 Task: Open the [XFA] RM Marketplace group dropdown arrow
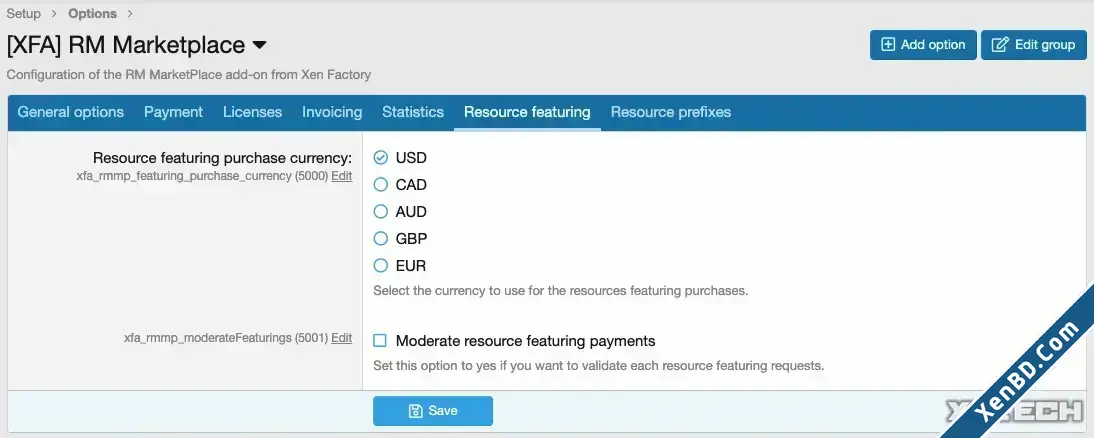pyautogui.click(x=259, y=45)
